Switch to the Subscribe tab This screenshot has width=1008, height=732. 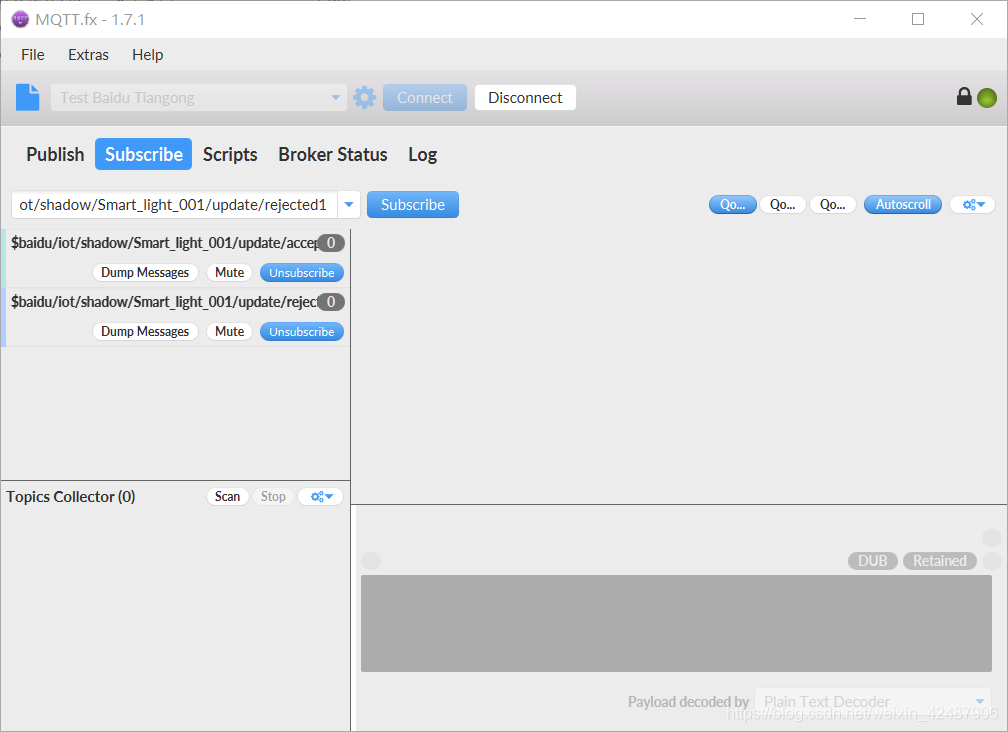pos(143,154)
